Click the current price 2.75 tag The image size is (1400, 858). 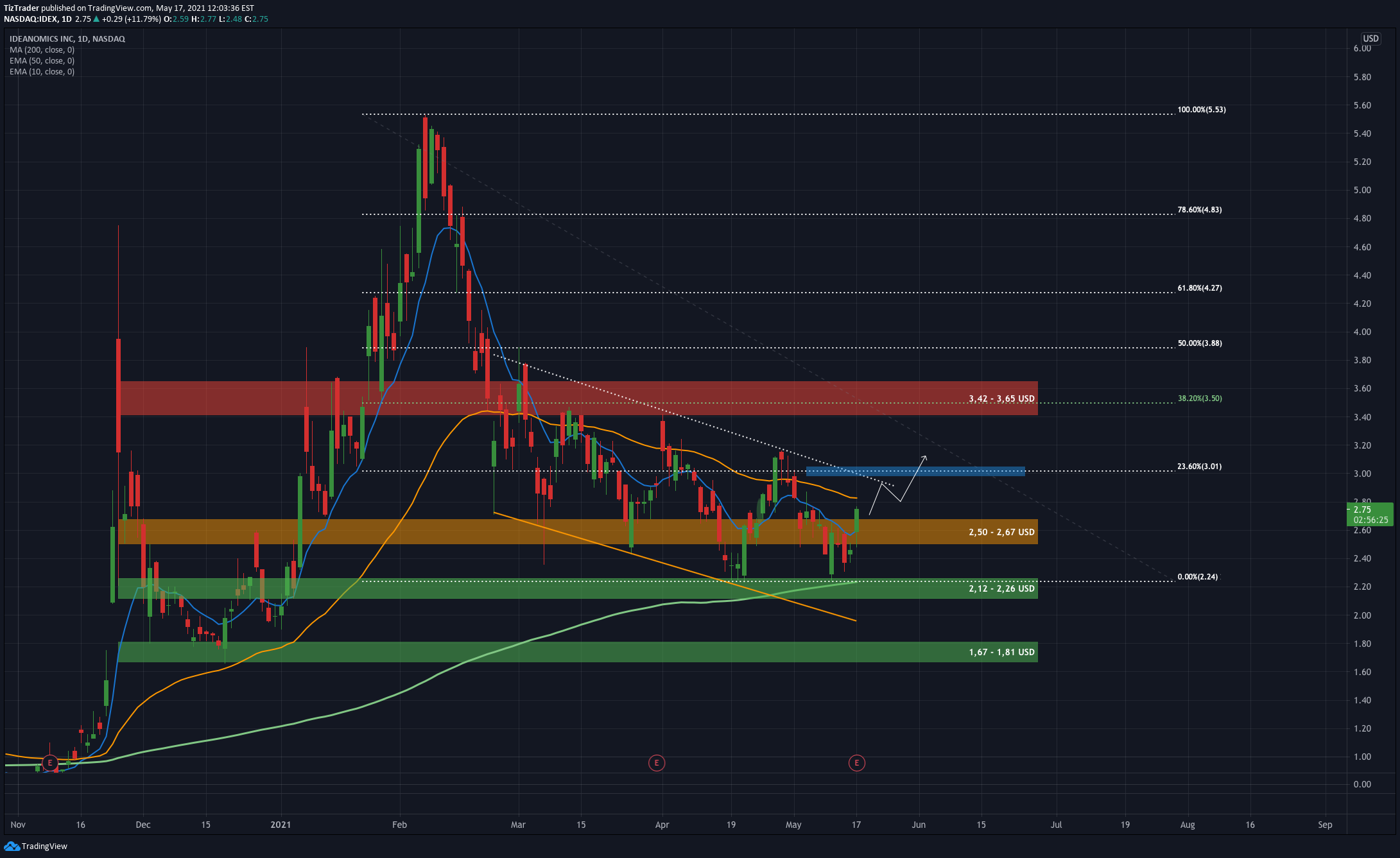[x=1370, y=514]
